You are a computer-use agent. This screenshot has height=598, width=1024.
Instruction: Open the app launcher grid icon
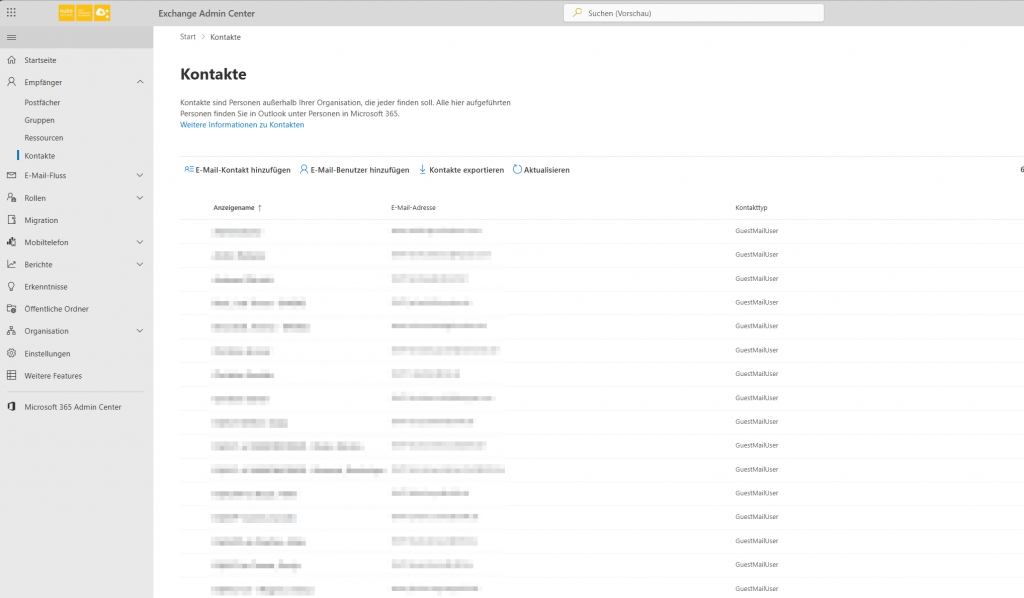pos(11,12)
